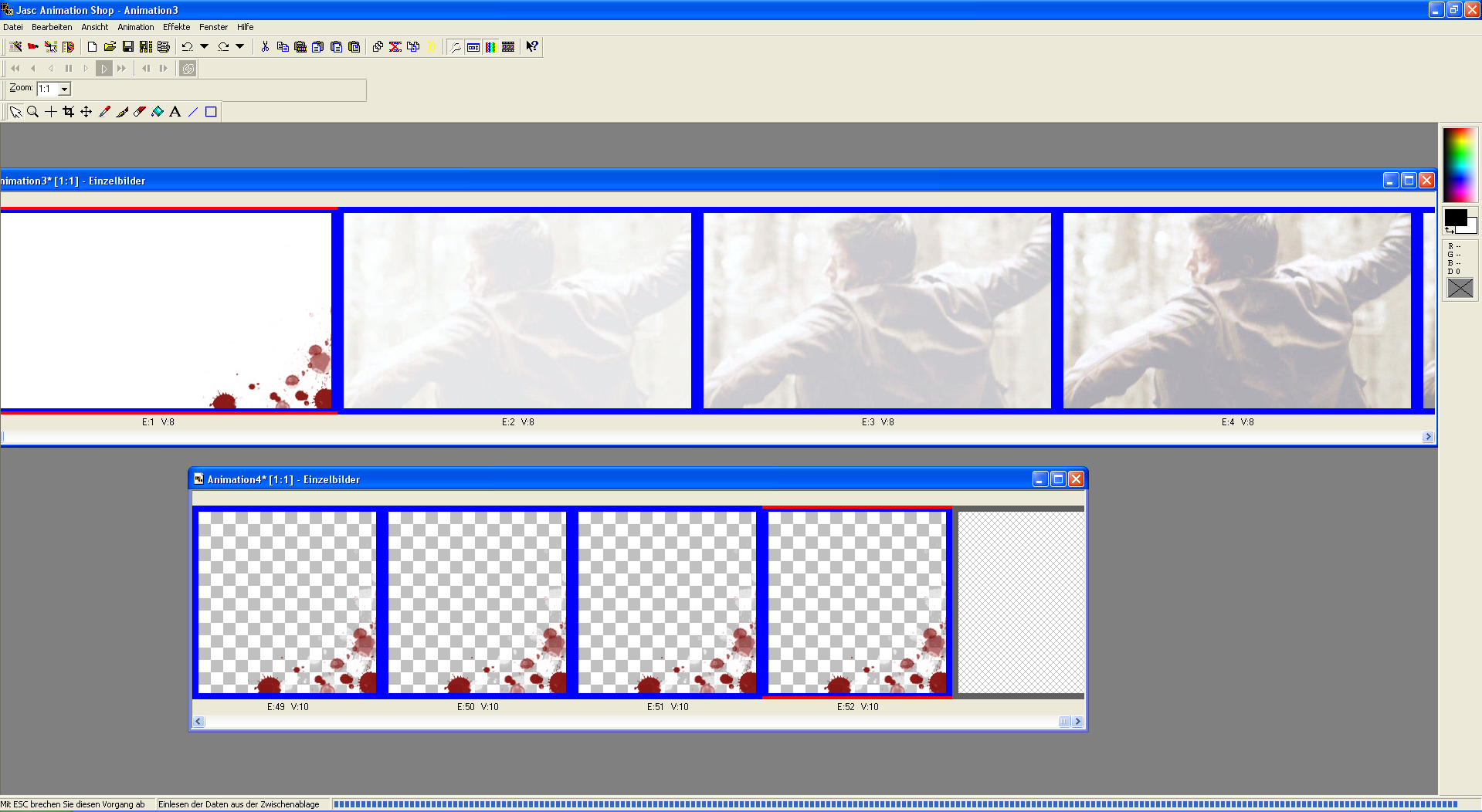
Task: Select frame E:50 in Animation4
Action: 476,602
